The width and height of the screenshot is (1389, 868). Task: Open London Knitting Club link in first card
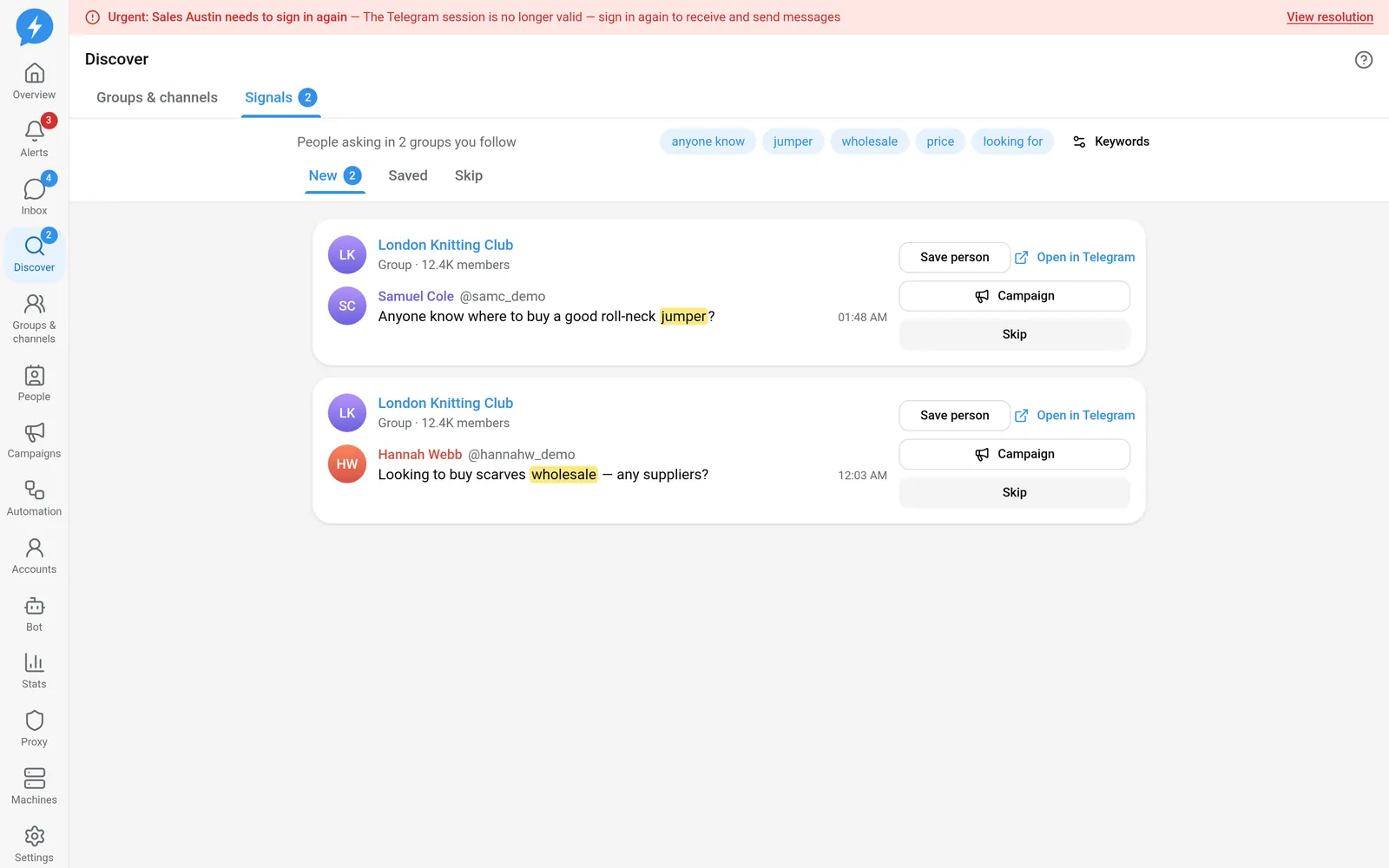click(445, 245)
